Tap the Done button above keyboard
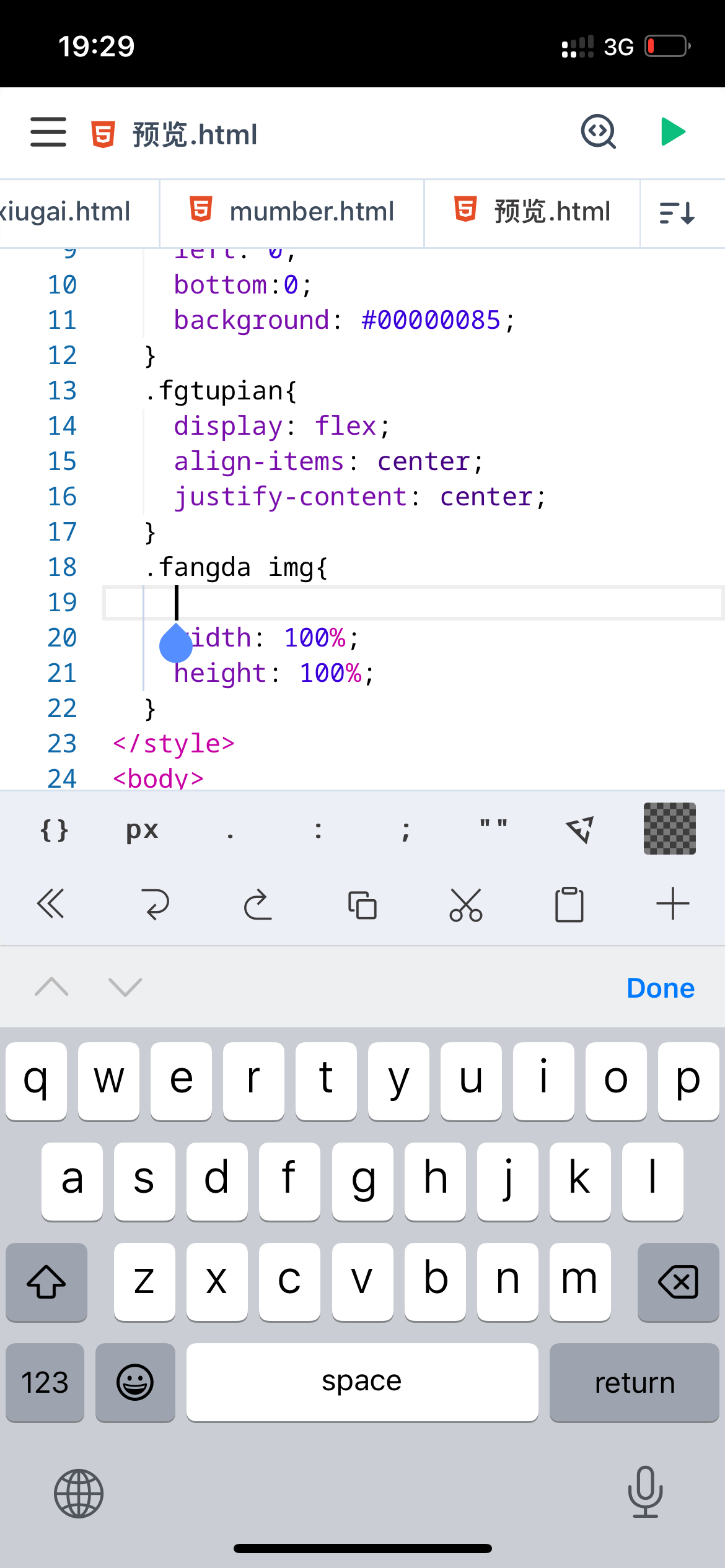 660,988
